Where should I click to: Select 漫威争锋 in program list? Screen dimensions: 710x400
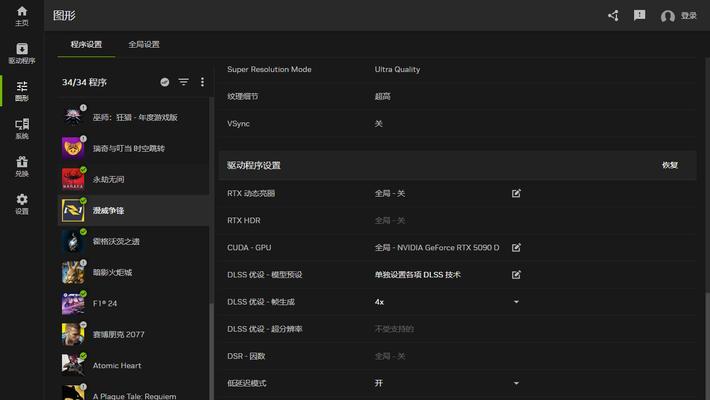click(x=134, y=210)
